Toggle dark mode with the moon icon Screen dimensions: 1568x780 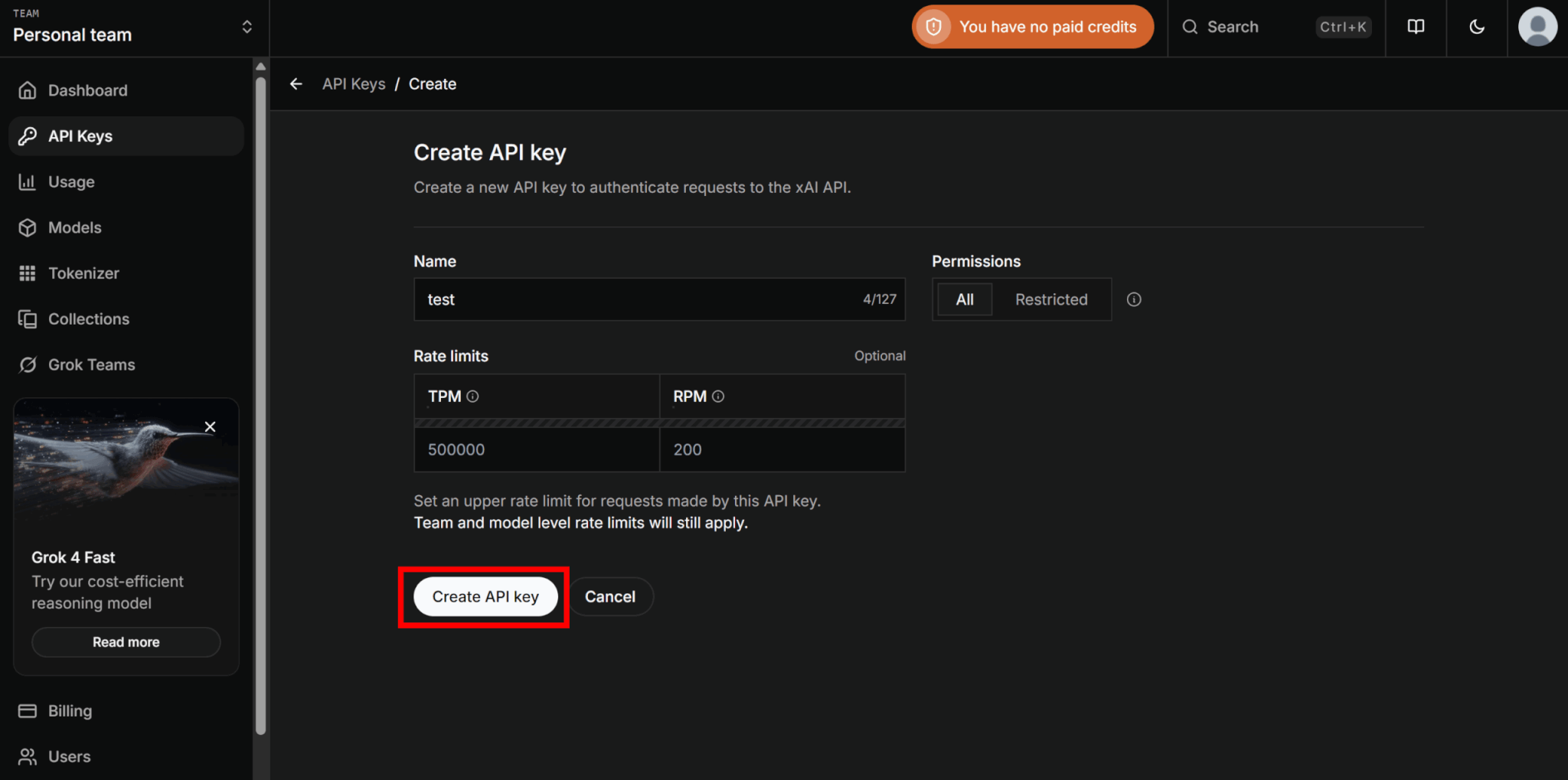1477,27
